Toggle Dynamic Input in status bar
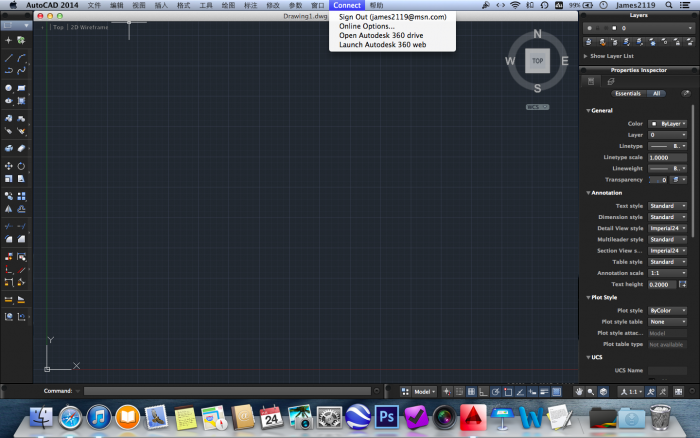The width and height of the screenshot is (700, 438). tap(532, 392)
